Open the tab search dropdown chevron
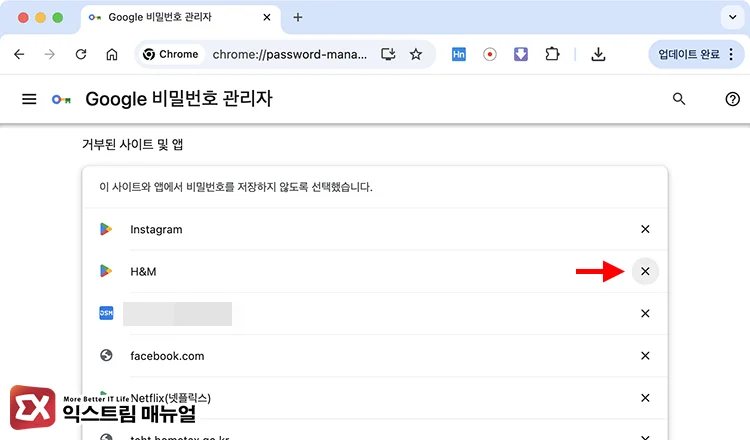 (x=732, y=17)
